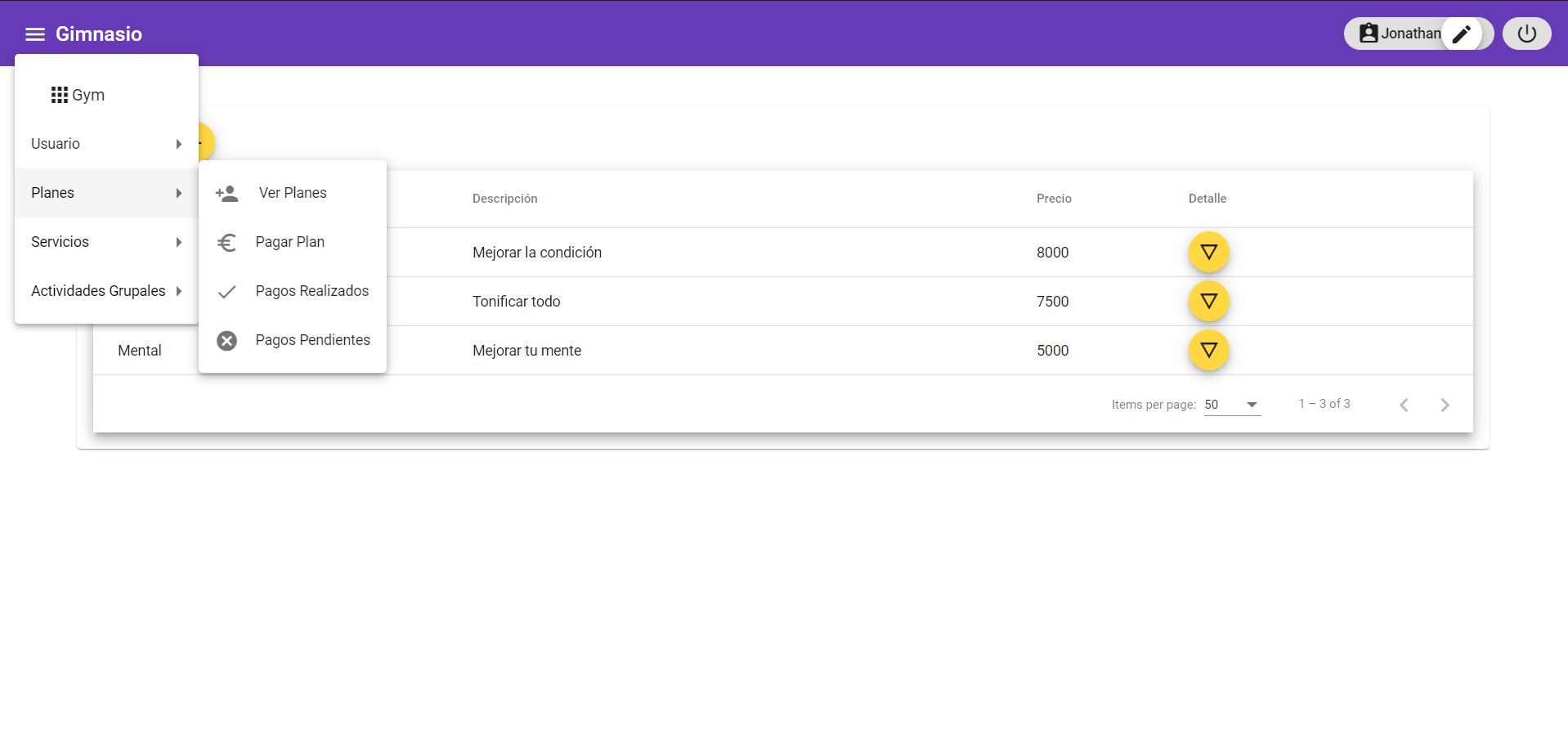Click the Tonificar todo description
The width and height of the screenshot is (1568, 730).
[517, 302]
